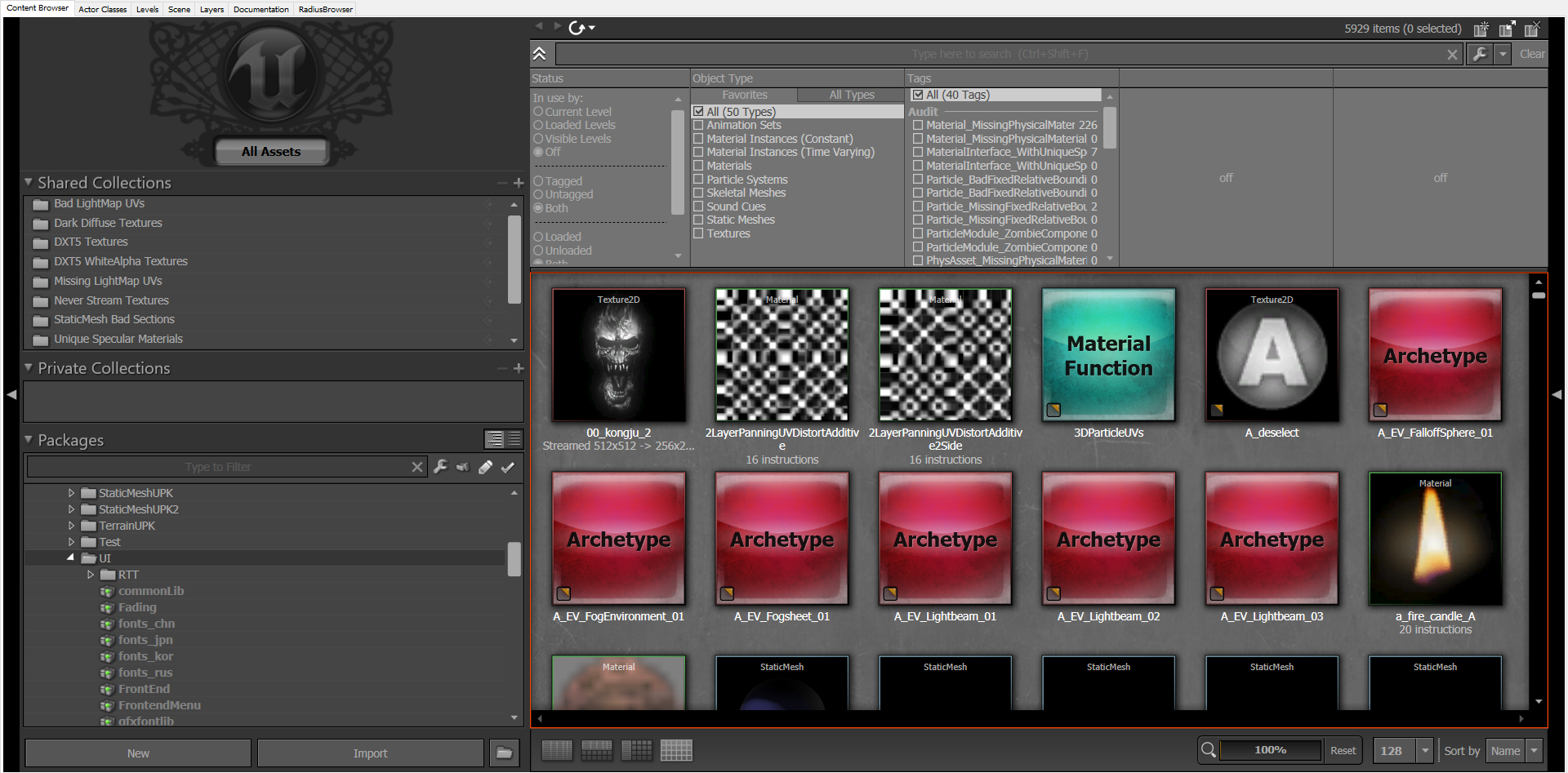Click the checkmark icon in Packages toolbar

pos(508,467)
